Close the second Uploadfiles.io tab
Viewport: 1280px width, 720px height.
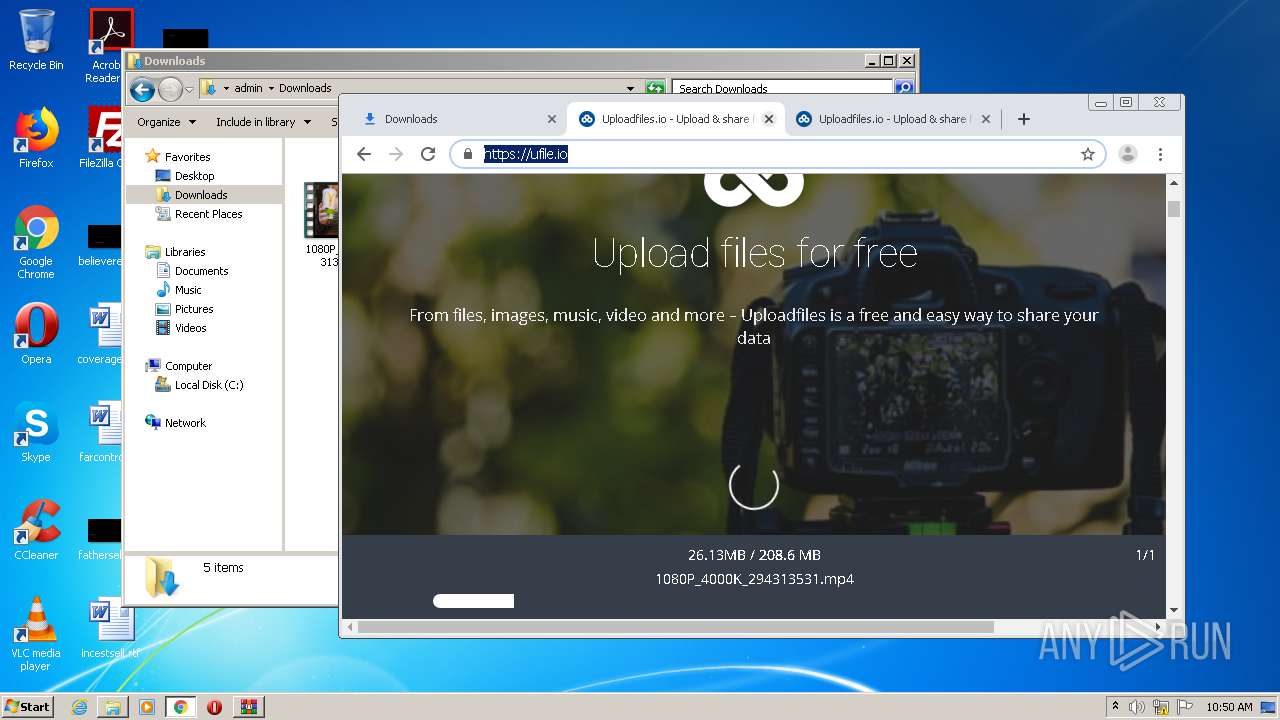985,119
